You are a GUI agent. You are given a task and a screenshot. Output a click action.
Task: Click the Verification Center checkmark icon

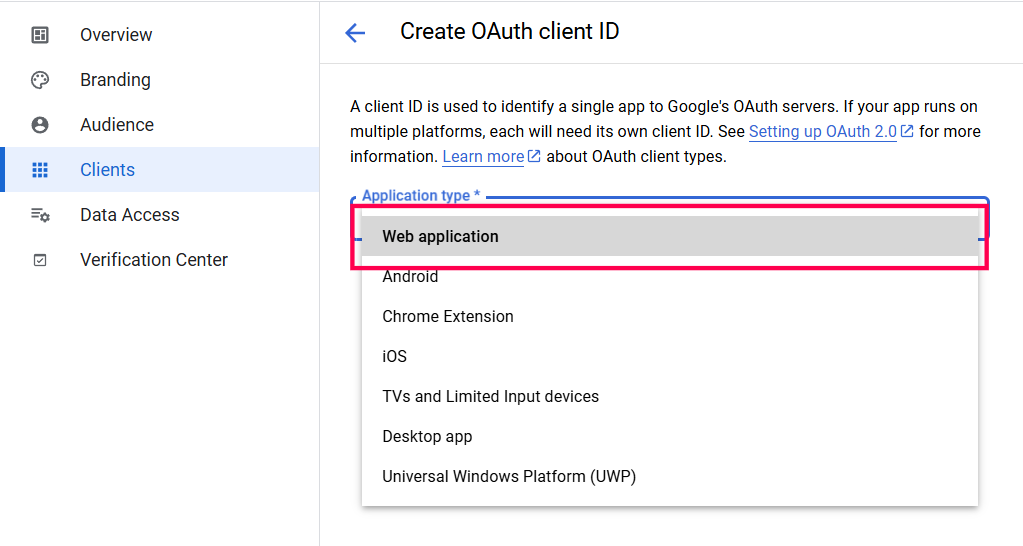pyautogui.click(x=40, y=260)
